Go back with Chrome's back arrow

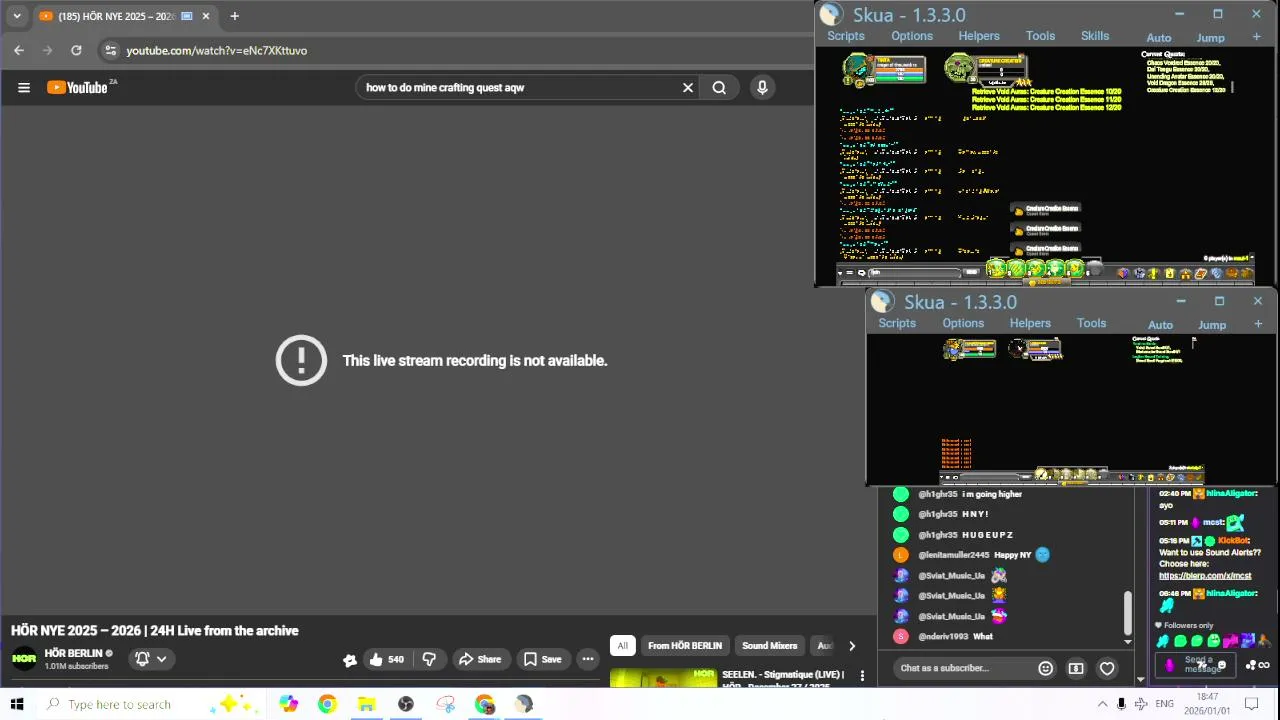tap(19, 50)
